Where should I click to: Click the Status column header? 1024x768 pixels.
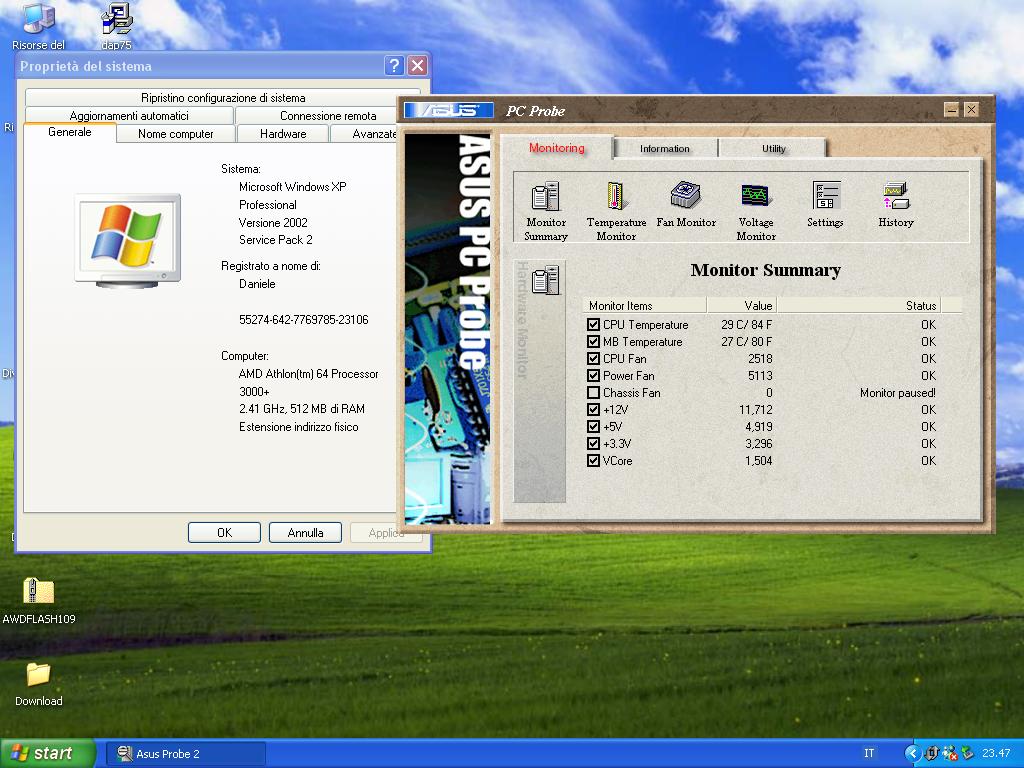point(859,305)
